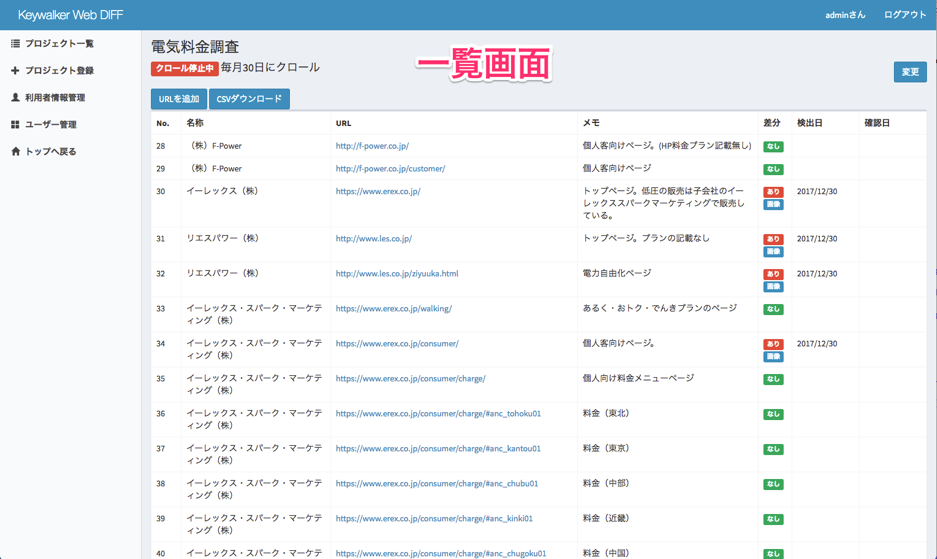Click the grid icon beside ユーザー管理
Image resolution: width=937 pixels, height=559 pixels.
click(16, 124)
